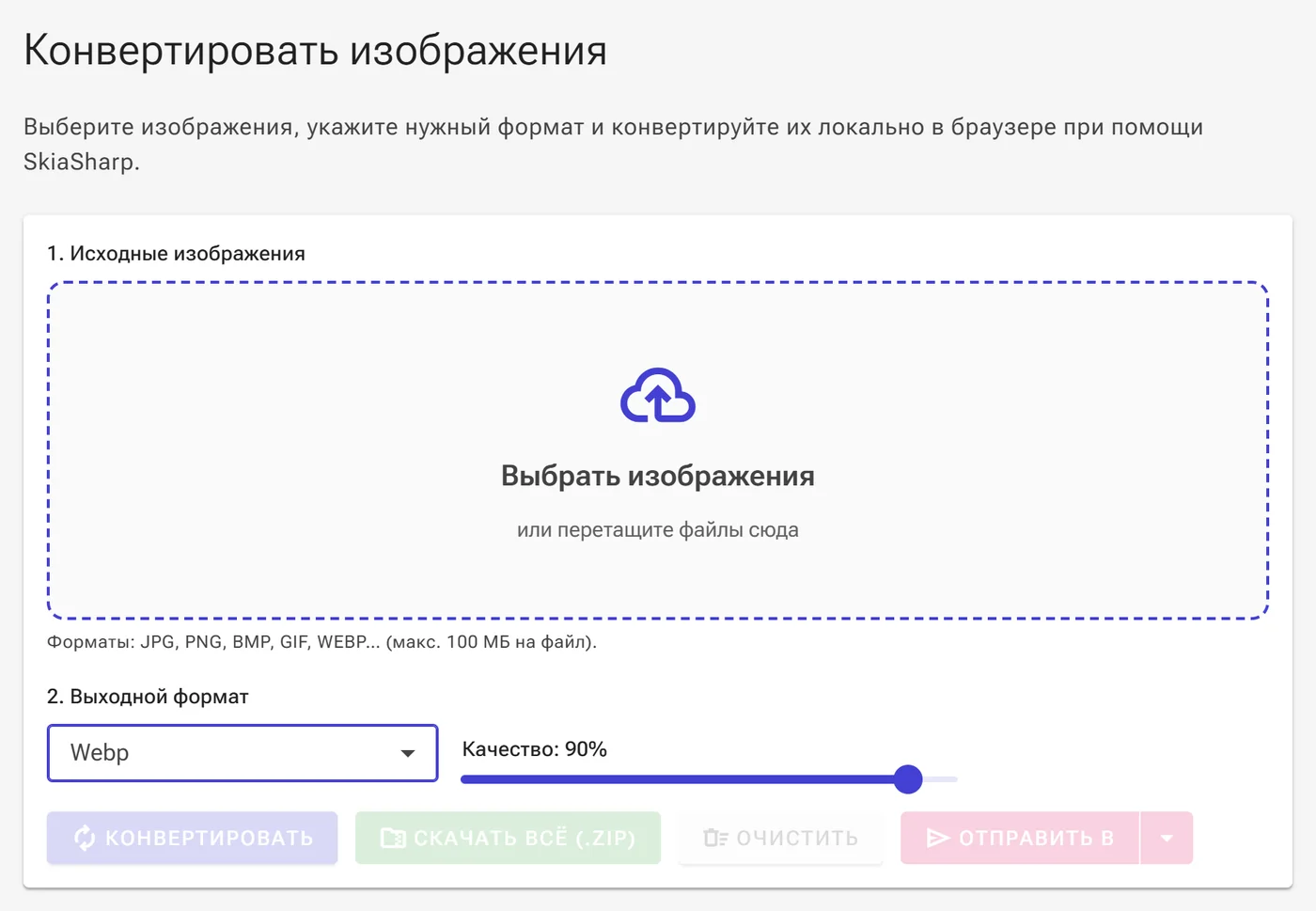
Task: Click the formats hint mentioning 100 МБ
Action: (x=321, y=642)
